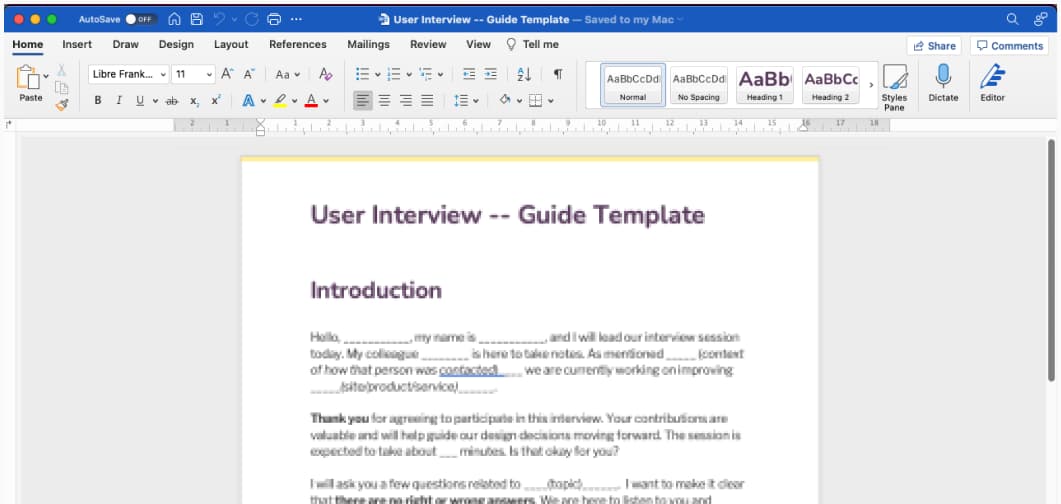
Task: Click the Format Painter brush icon
Action: pyautogui.click(x=61, y=103)
